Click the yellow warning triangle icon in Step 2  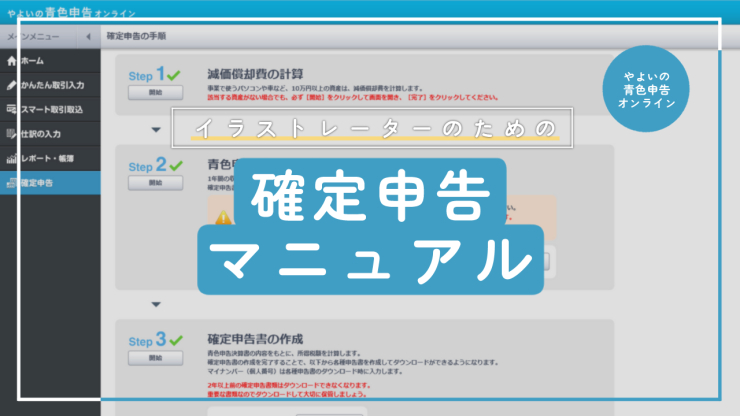[x=221, y=215]
